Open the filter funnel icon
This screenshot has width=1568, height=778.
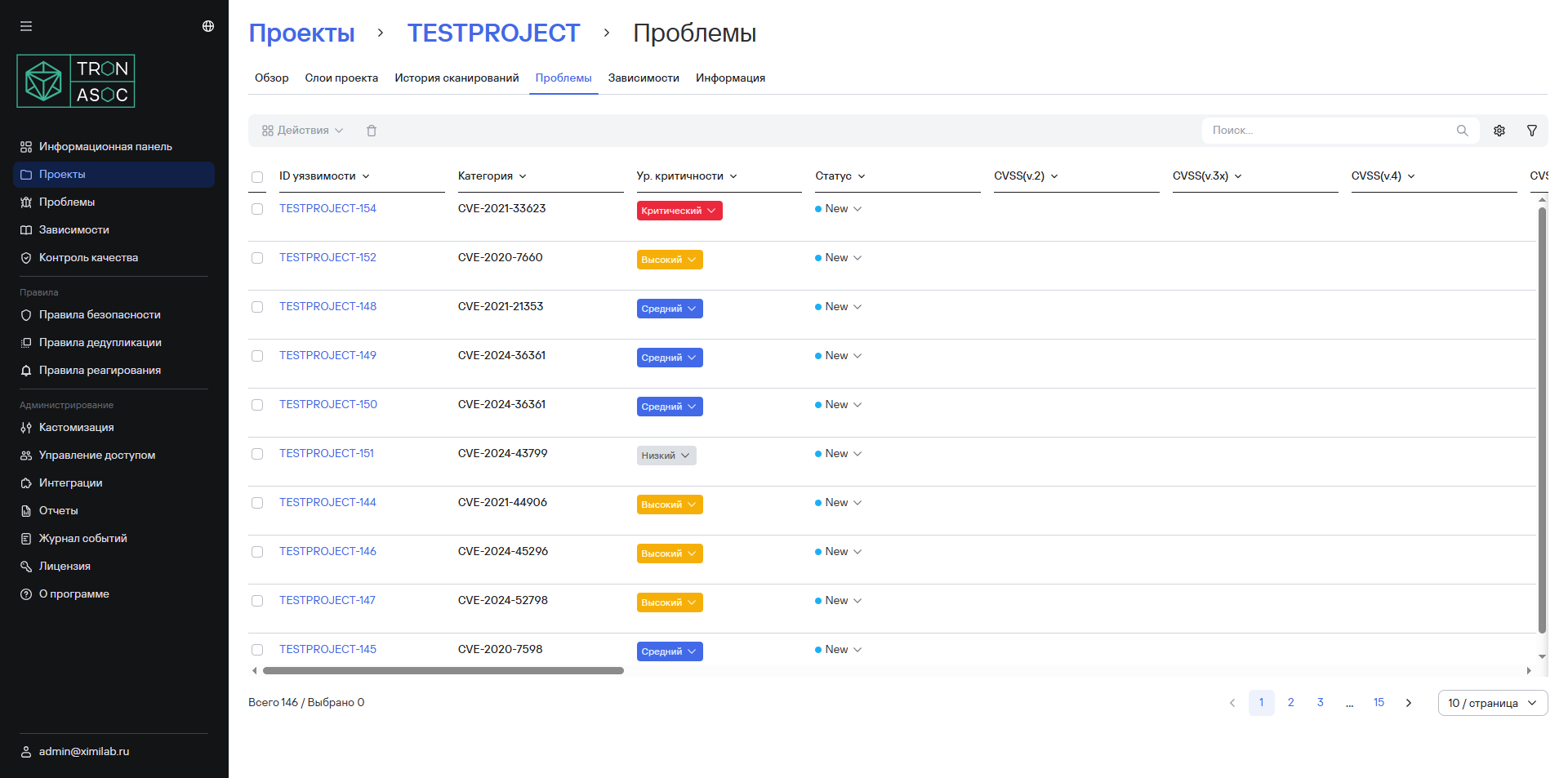coord(1532,131)
